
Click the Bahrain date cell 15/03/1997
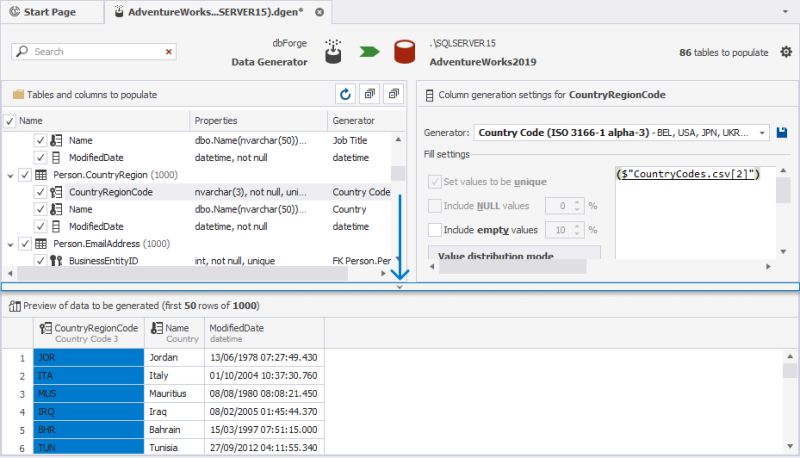pyautogui.click(x=264, y=430)
